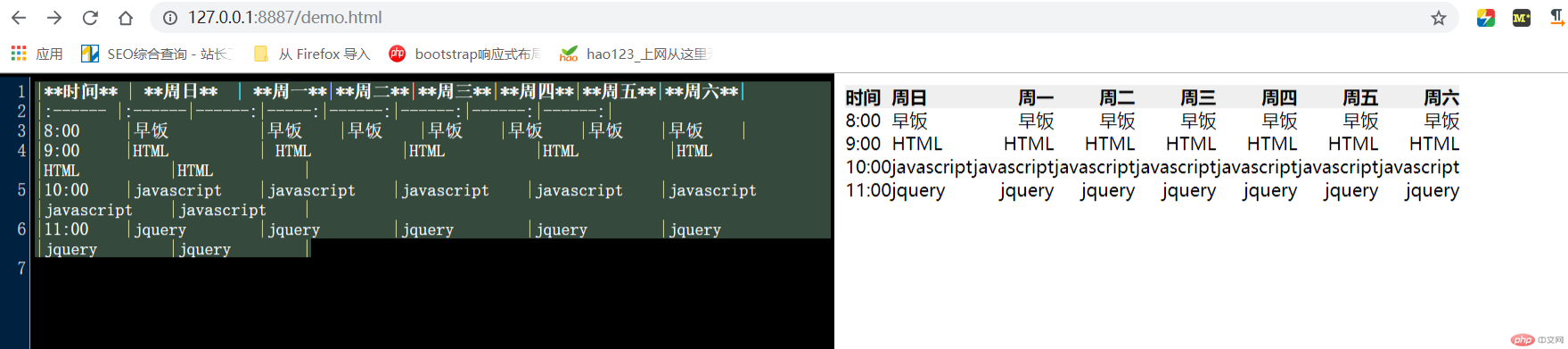This screenshot has width=1568, height=349.
Task: Click the 周二 header in the rendered table
Action: tap(1117, 97)
